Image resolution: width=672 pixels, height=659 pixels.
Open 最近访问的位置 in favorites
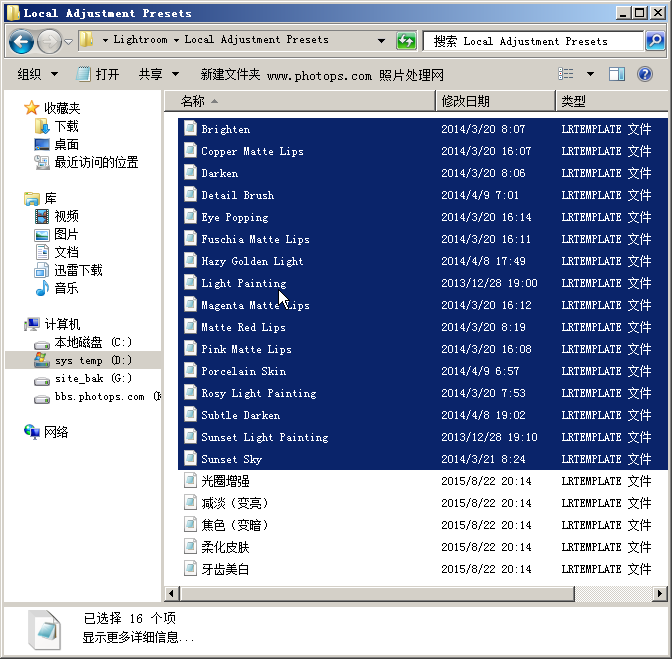86,162
